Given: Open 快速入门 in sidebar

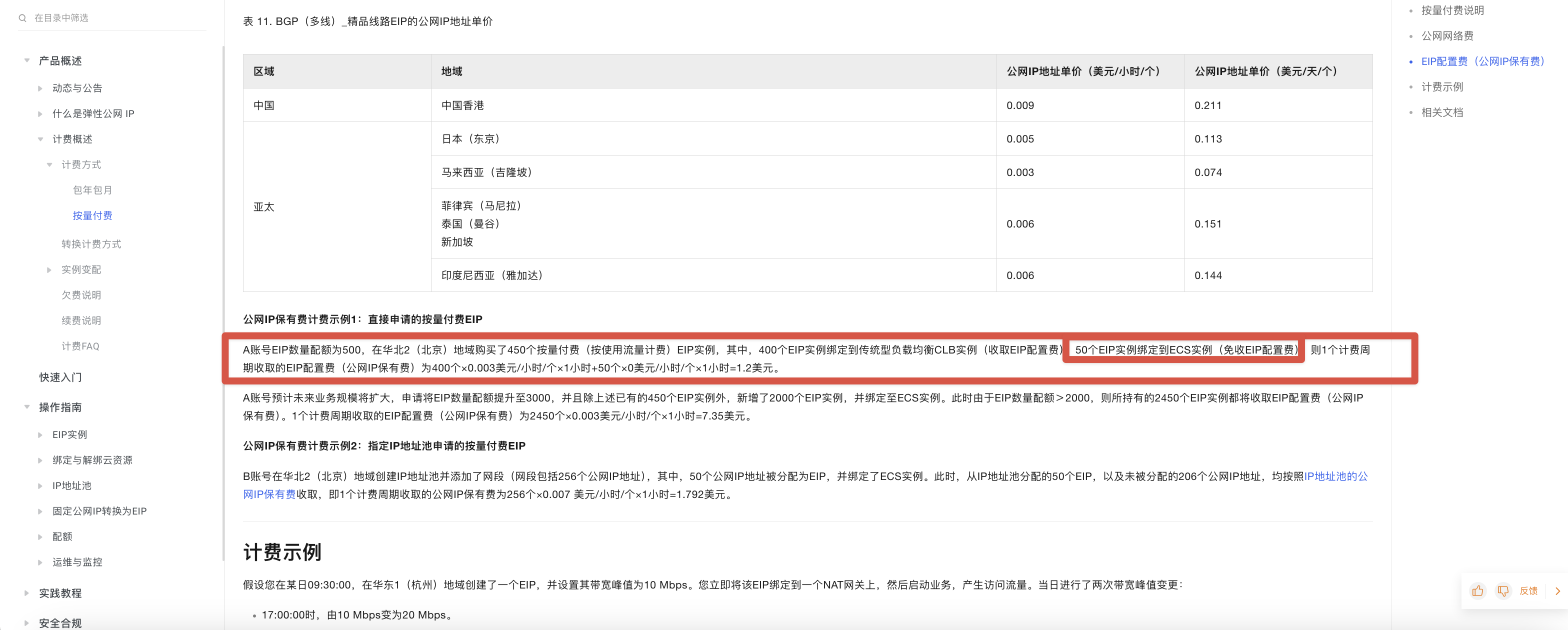Looking at the screenshot, I should pos(60,377).
